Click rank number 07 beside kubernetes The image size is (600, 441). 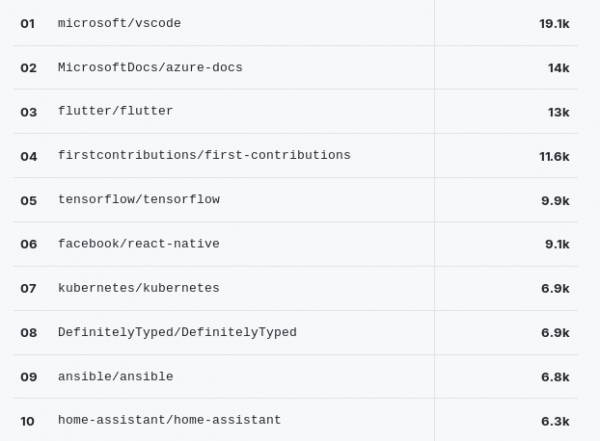click(28, 289)
